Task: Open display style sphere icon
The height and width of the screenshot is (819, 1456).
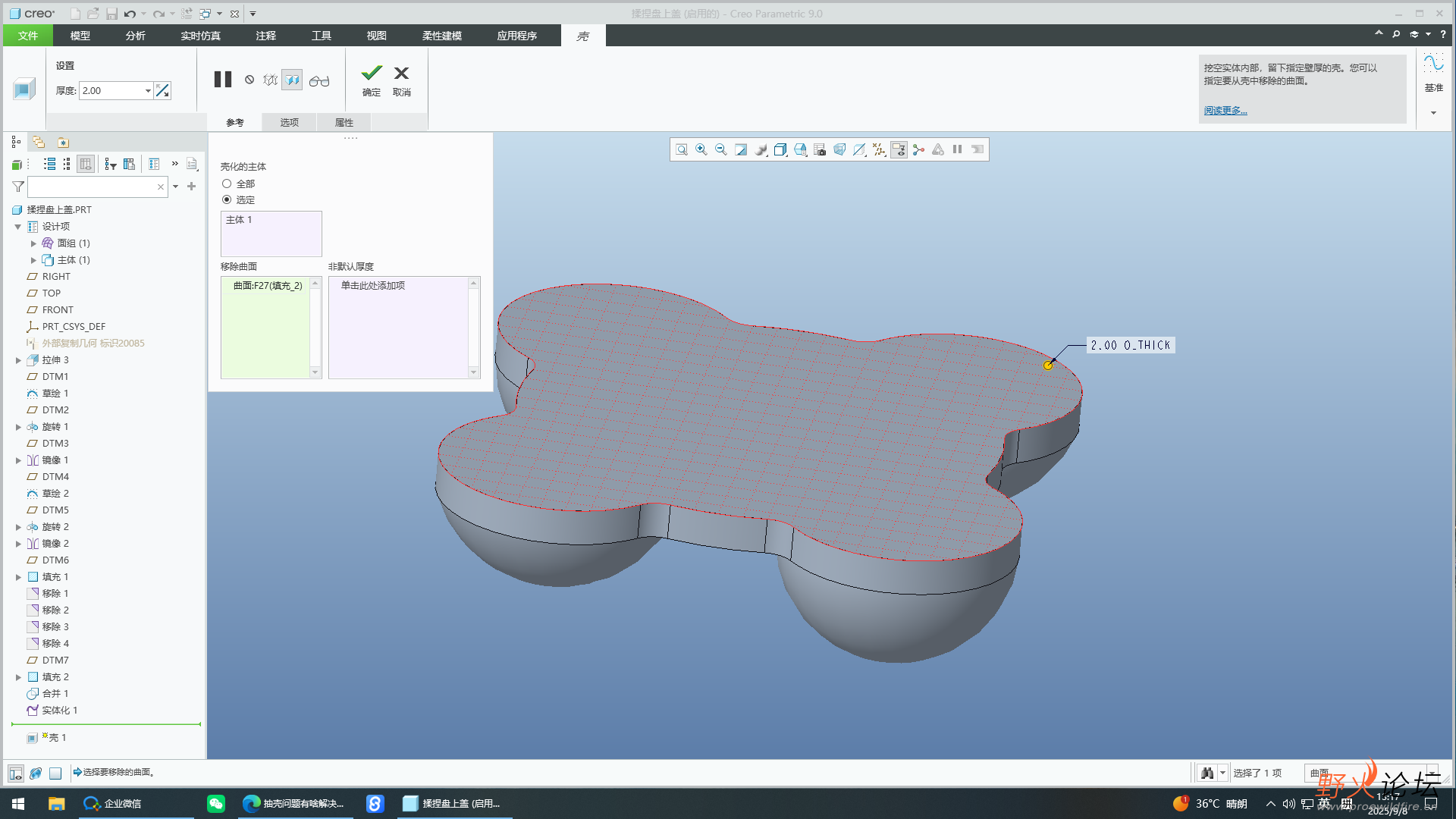Action: pyautogui.click(x=761, y=149)
